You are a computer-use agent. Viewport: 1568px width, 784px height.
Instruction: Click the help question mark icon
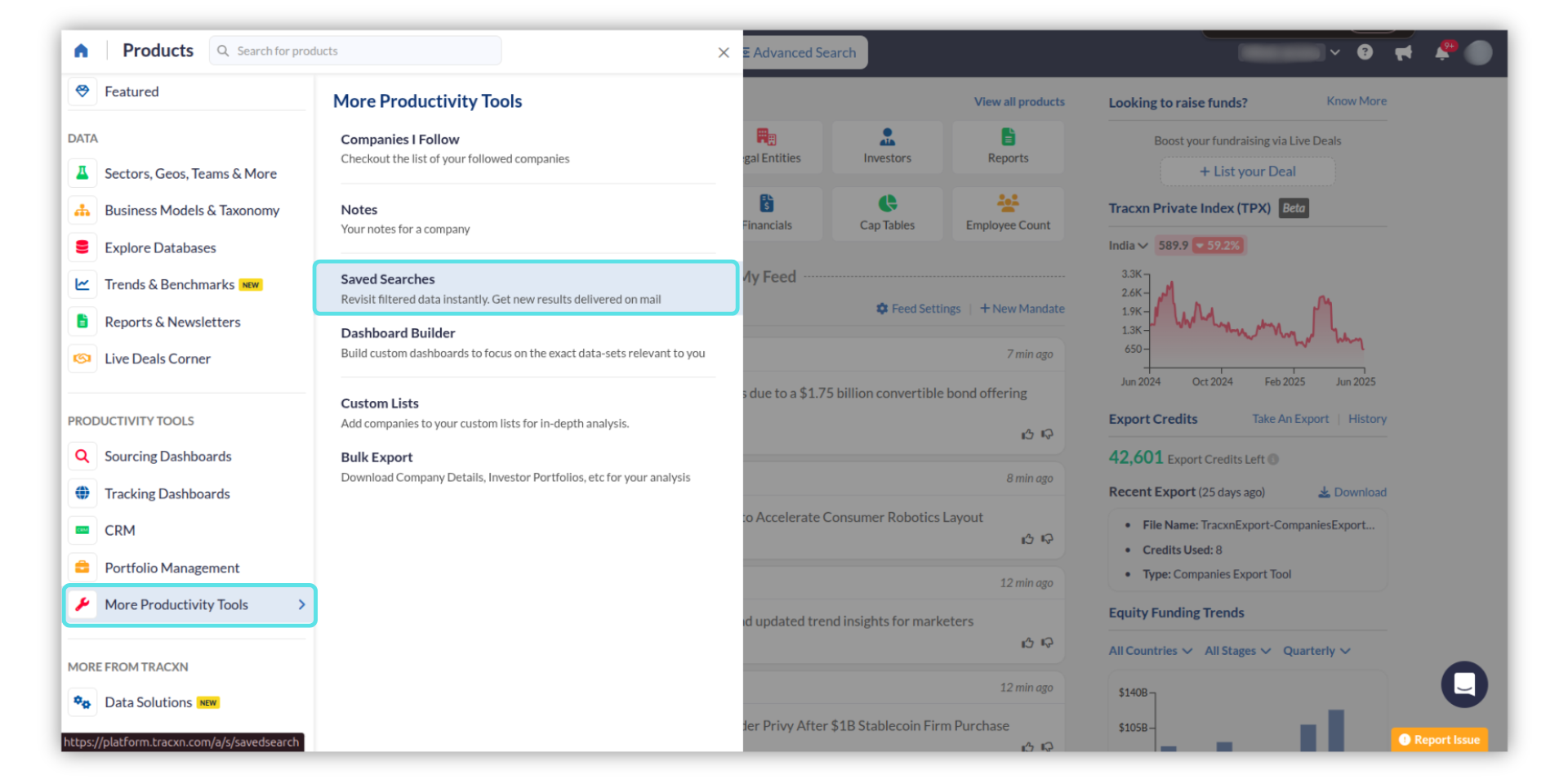point(1365,52)
